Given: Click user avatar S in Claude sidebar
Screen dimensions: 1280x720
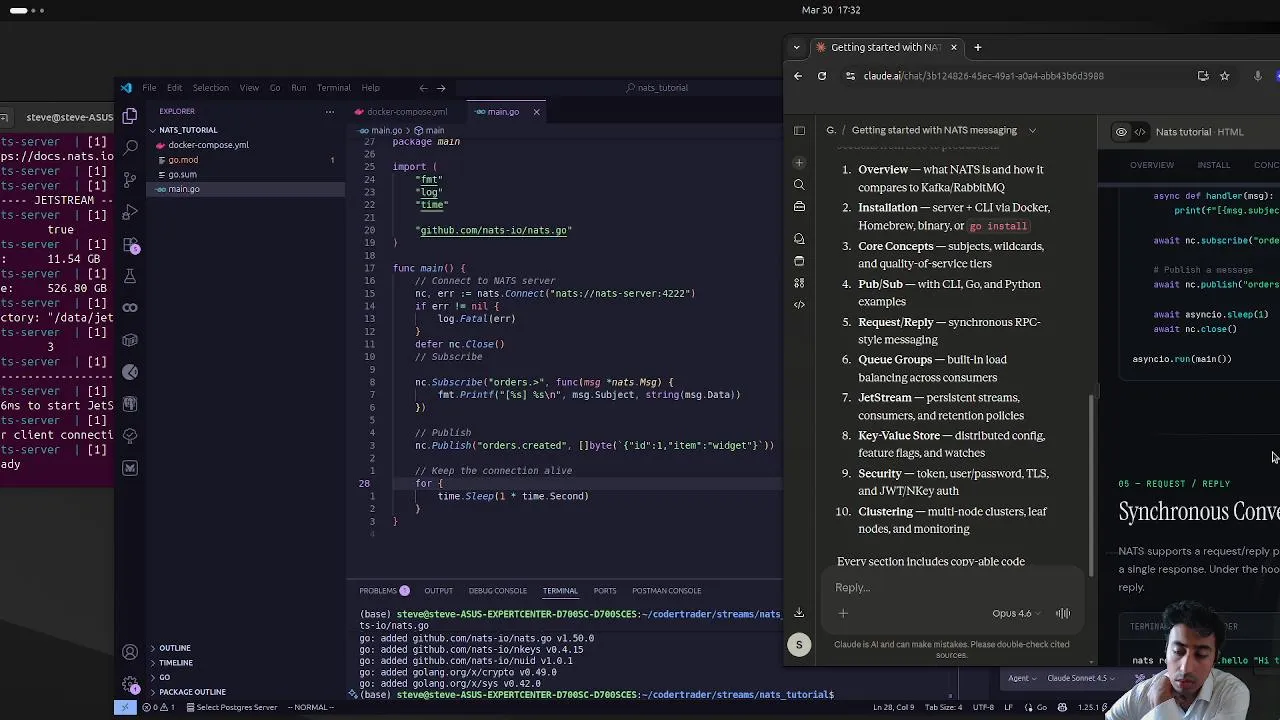Looking at the screenshot, I should click(x=799, y=645).
